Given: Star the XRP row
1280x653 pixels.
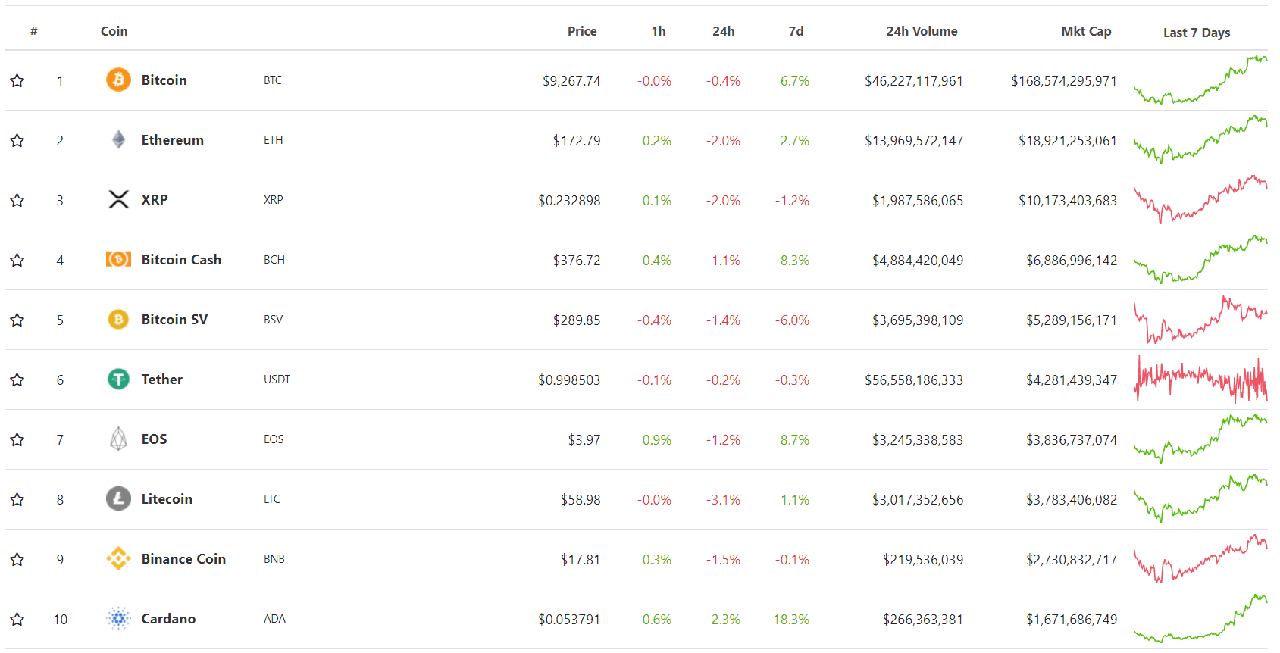Looking at the screenshot, I should (17, 201).
